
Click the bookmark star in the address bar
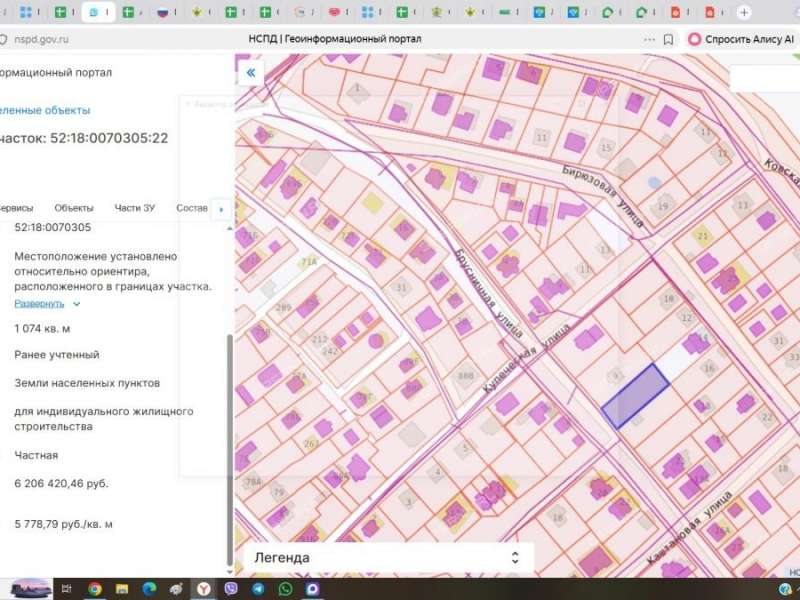click(668, 37)
